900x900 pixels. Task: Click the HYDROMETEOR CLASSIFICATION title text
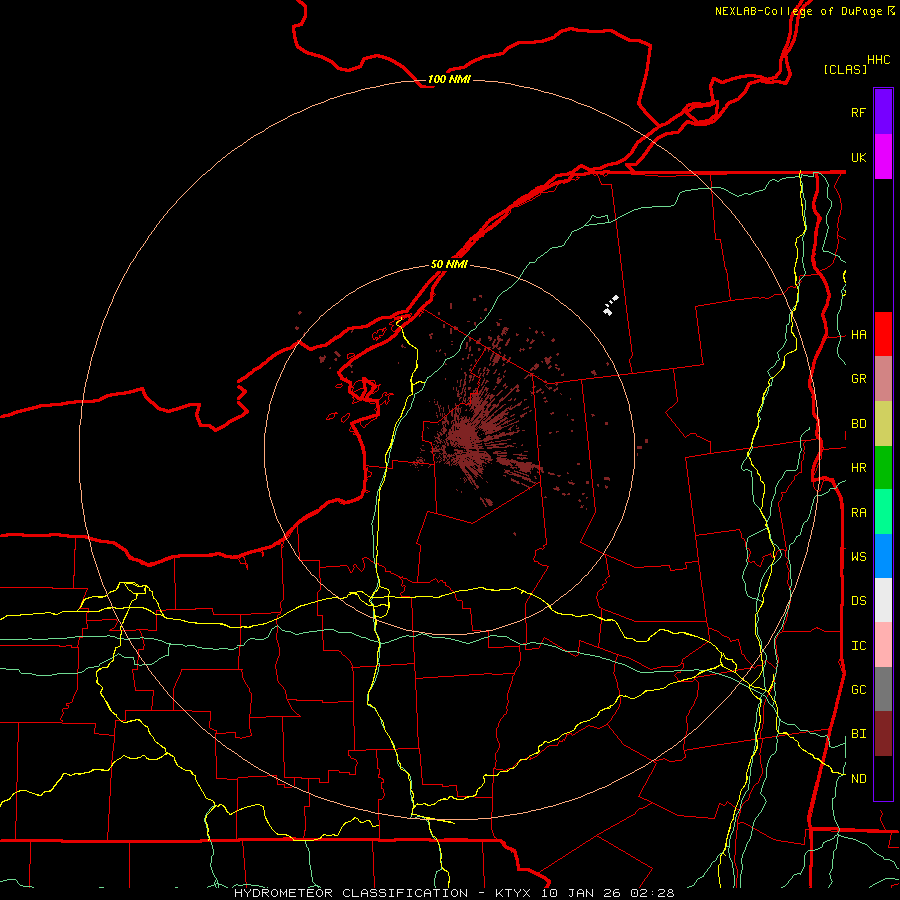pos(351,893)
